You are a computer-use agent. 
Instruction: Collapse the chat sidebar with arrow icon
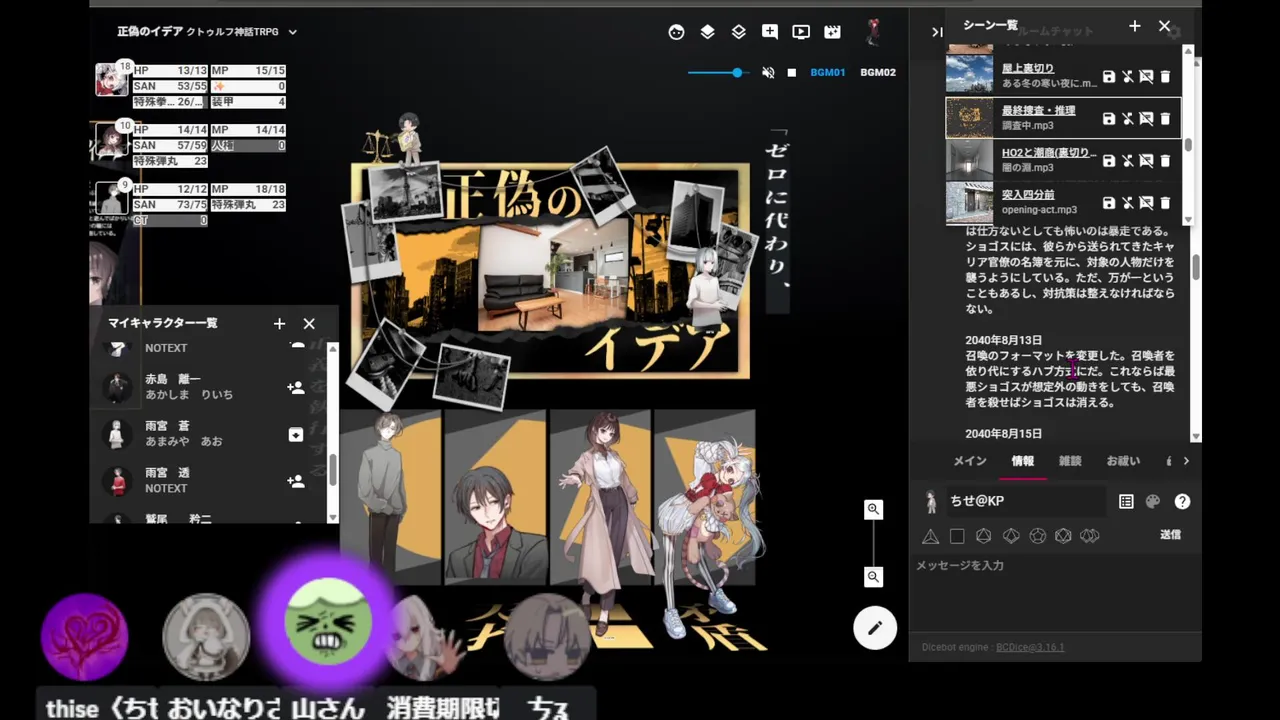point(937,32)
